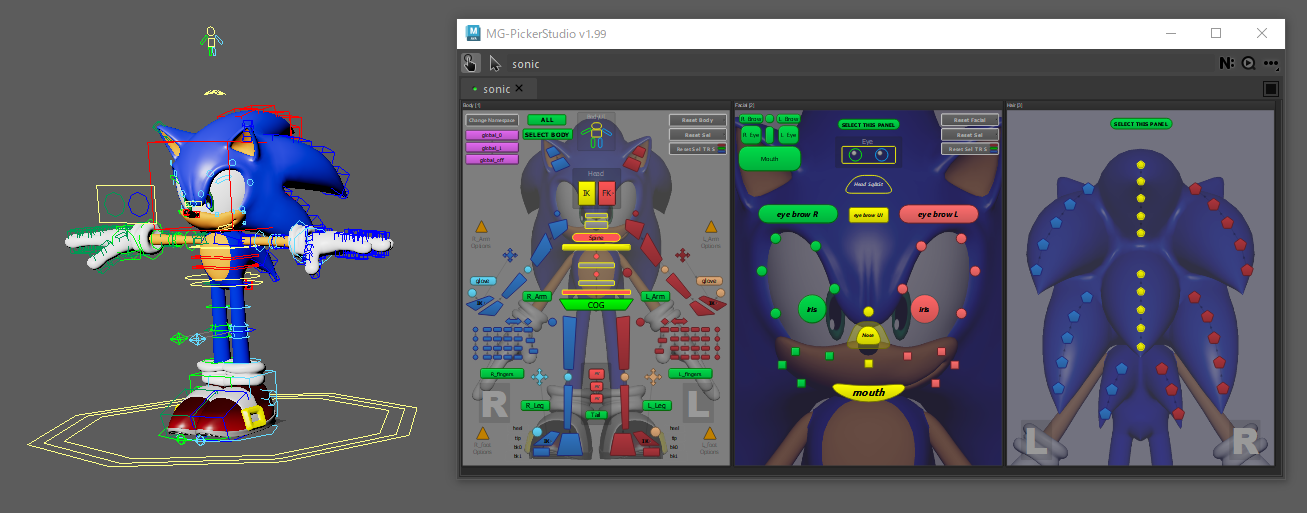This screenshot has height=513, width=1307.
Task: Select L_Arm green button
Action: (656, 296)
